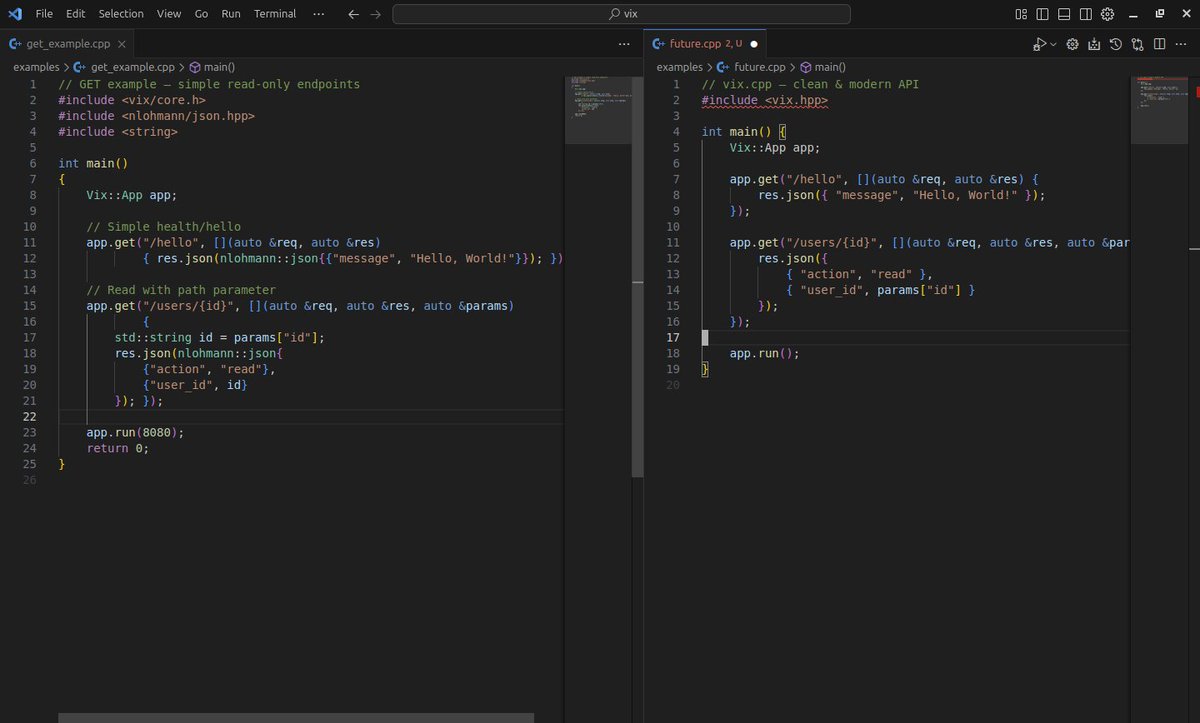1200x723 pixels.
Task: Open the timeline history clock icon
Action: click(1116, 44)
